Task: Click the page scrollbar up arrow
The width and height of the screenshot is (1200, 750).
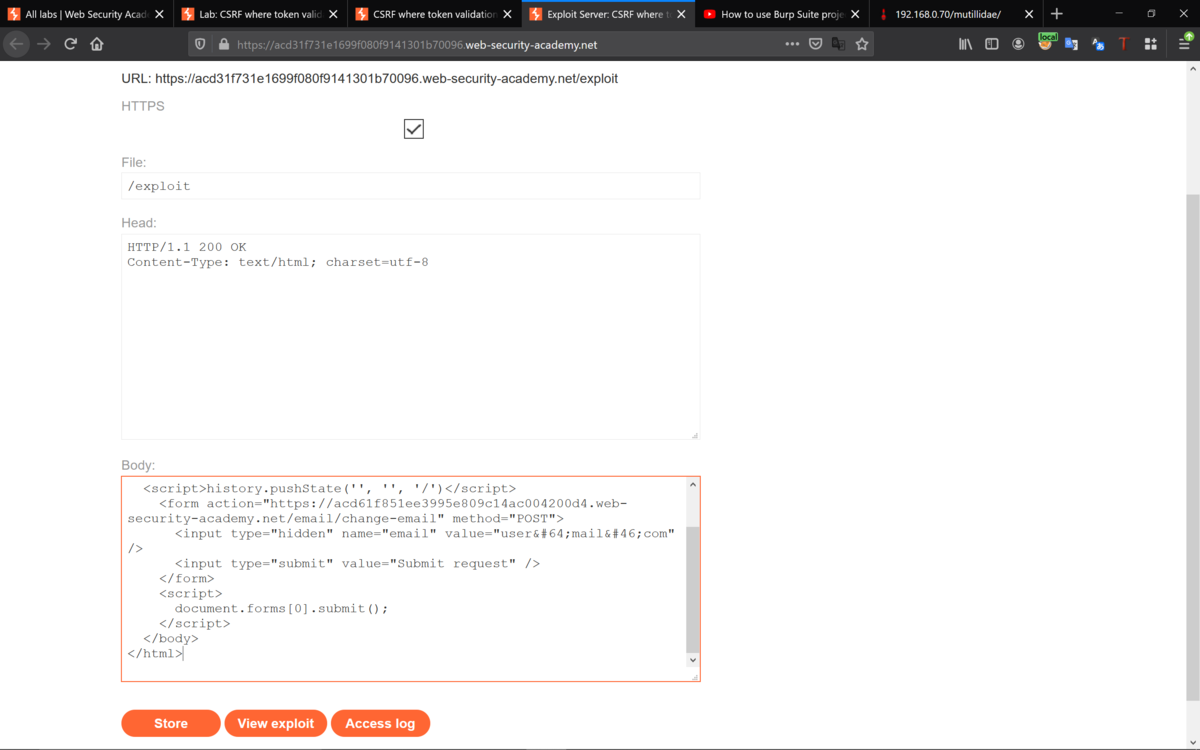Action: [1192, 69]
